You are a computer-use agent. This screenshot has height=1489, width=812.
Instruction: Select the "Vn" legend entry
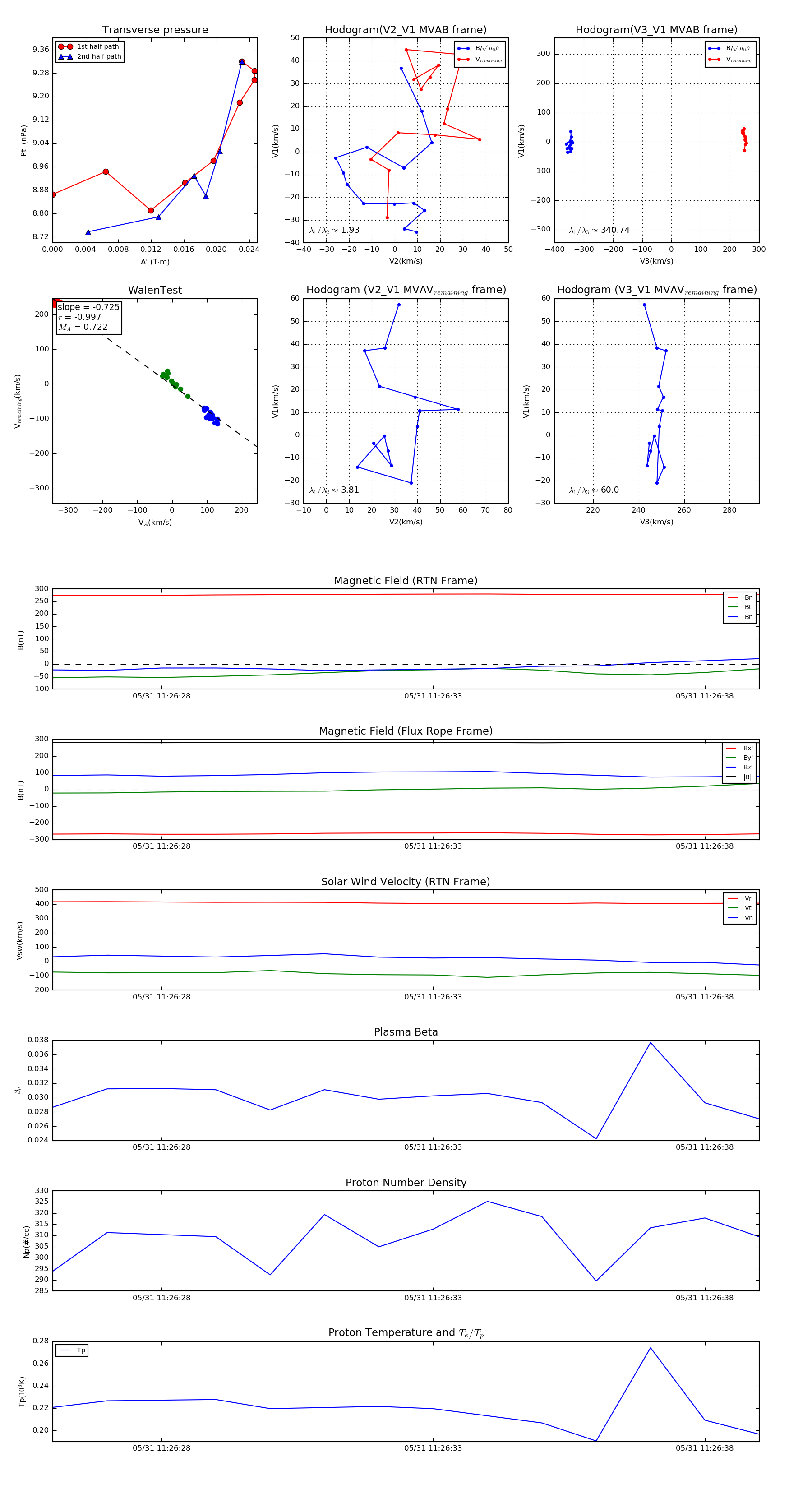(x=740, y=918)
